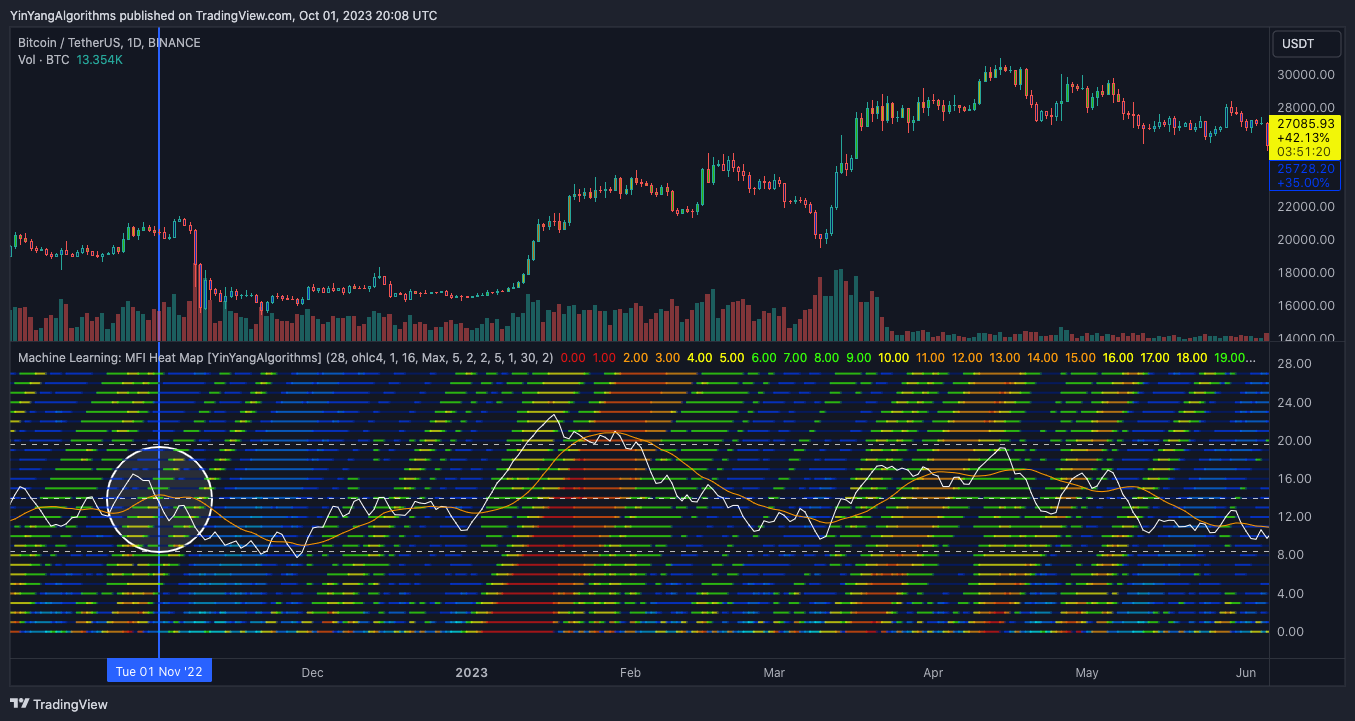Screen dimensions: 1355x721
Task: Click 20000.00 on the price scale
Action: tap(1306, 239)
